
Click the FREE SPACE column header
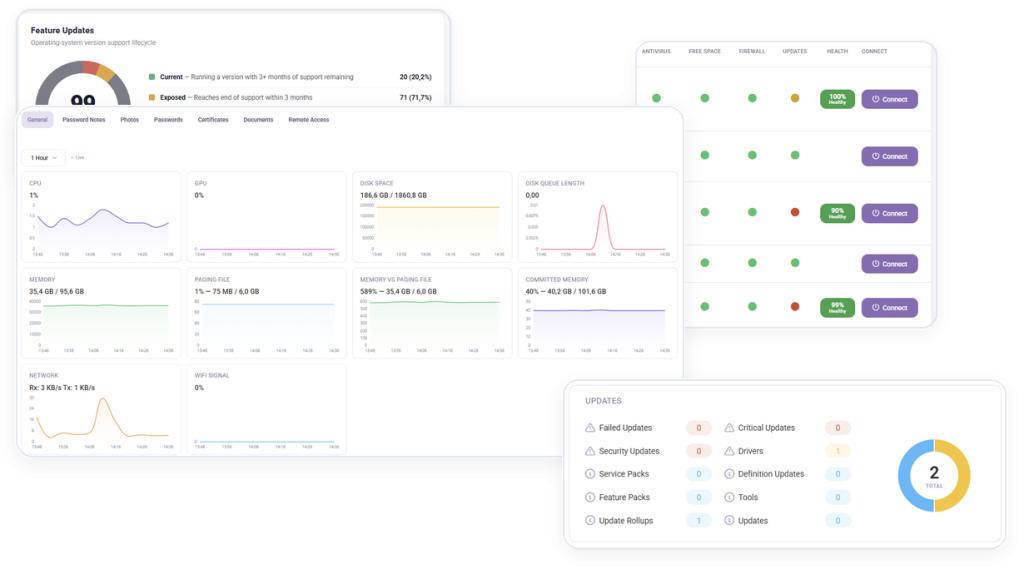(x=705, y=52)
